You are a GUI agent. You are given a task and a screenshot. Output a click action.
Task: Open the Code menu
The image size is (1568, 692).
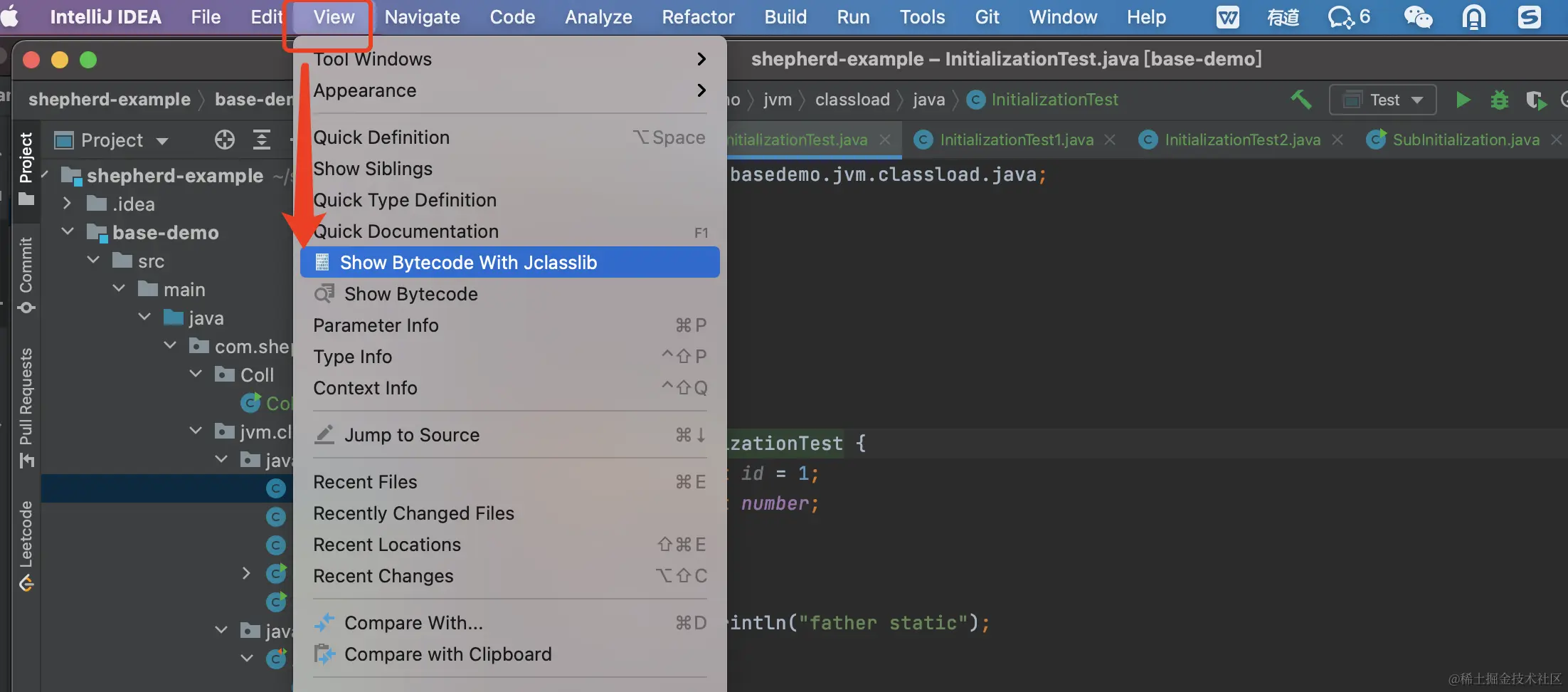(x=512, y=16)
